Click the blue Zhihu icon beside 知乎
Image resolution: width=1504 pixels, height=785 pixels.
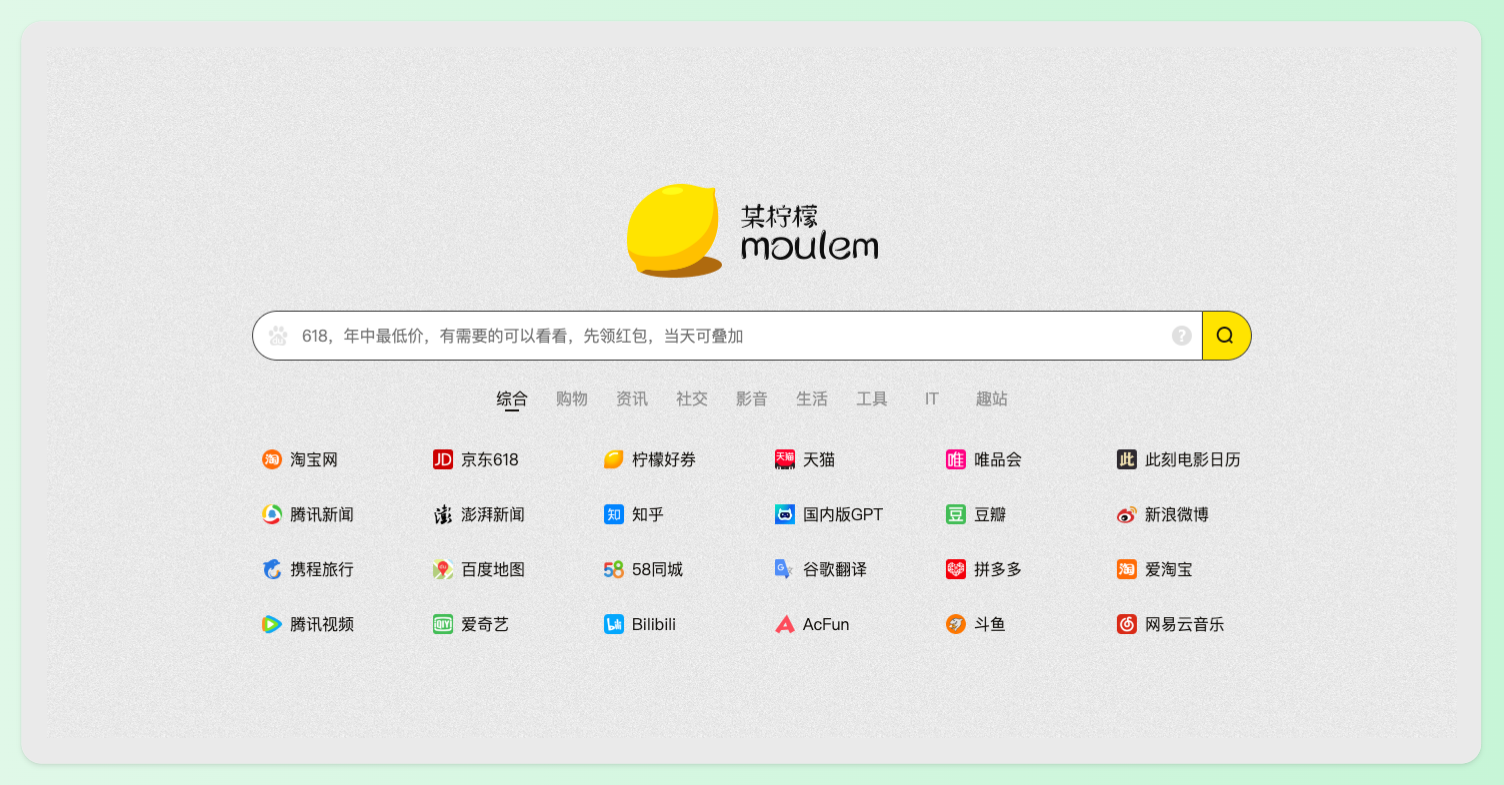(x=614, y=515)
